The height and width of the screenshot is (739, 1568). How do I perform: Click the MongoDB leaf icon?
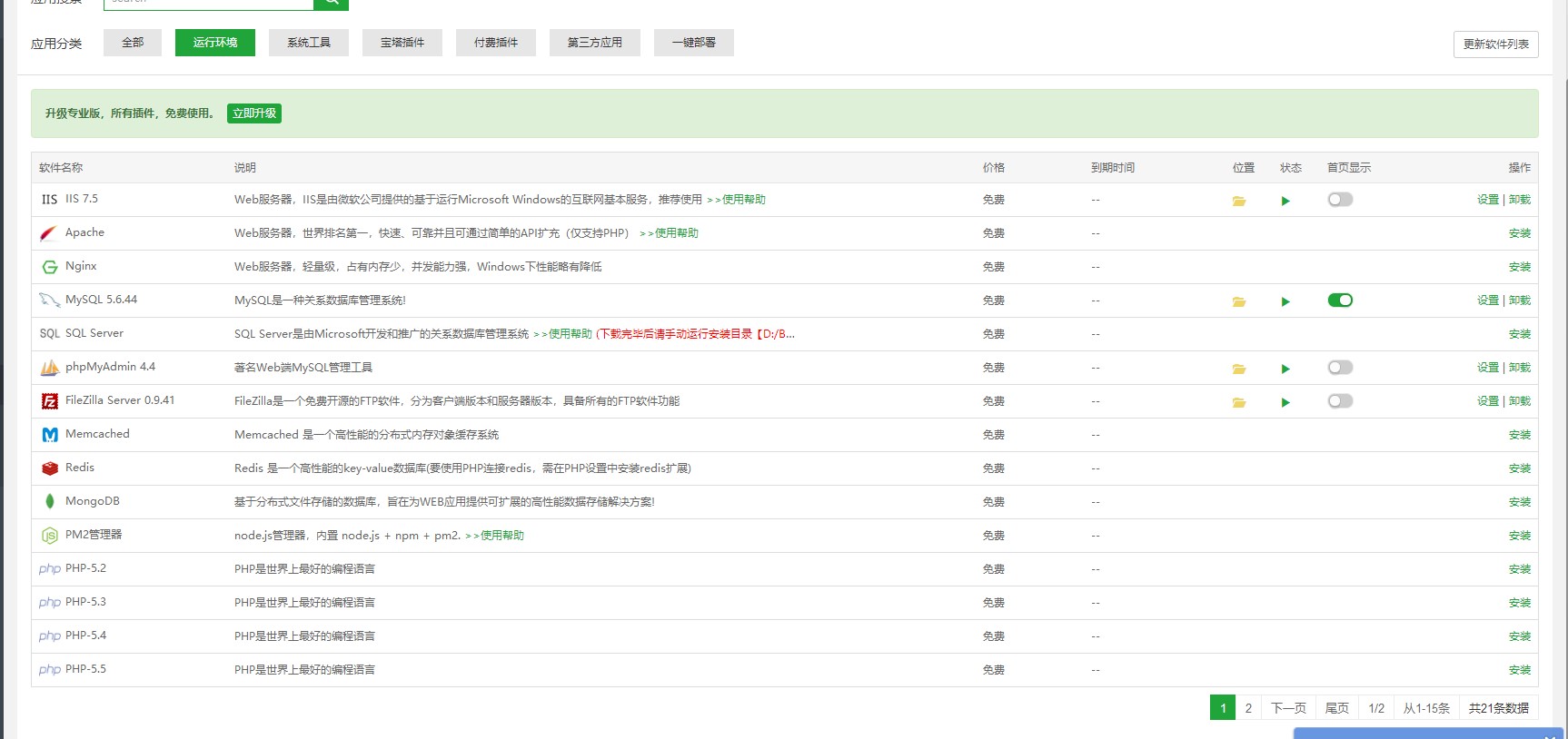[50, 501]
